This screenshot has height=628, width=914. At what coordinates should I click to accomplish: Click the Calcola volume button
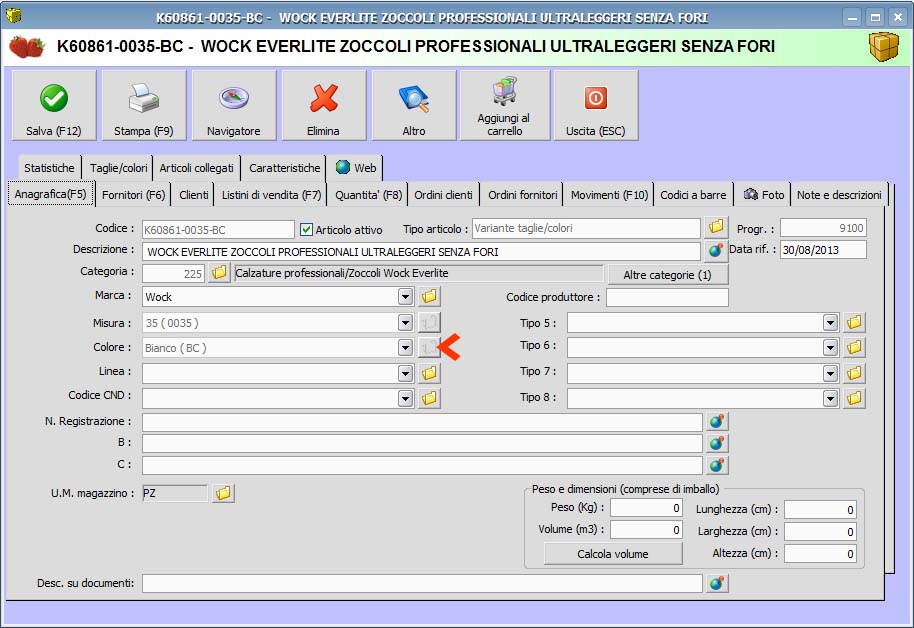click(x=613, y=554)
